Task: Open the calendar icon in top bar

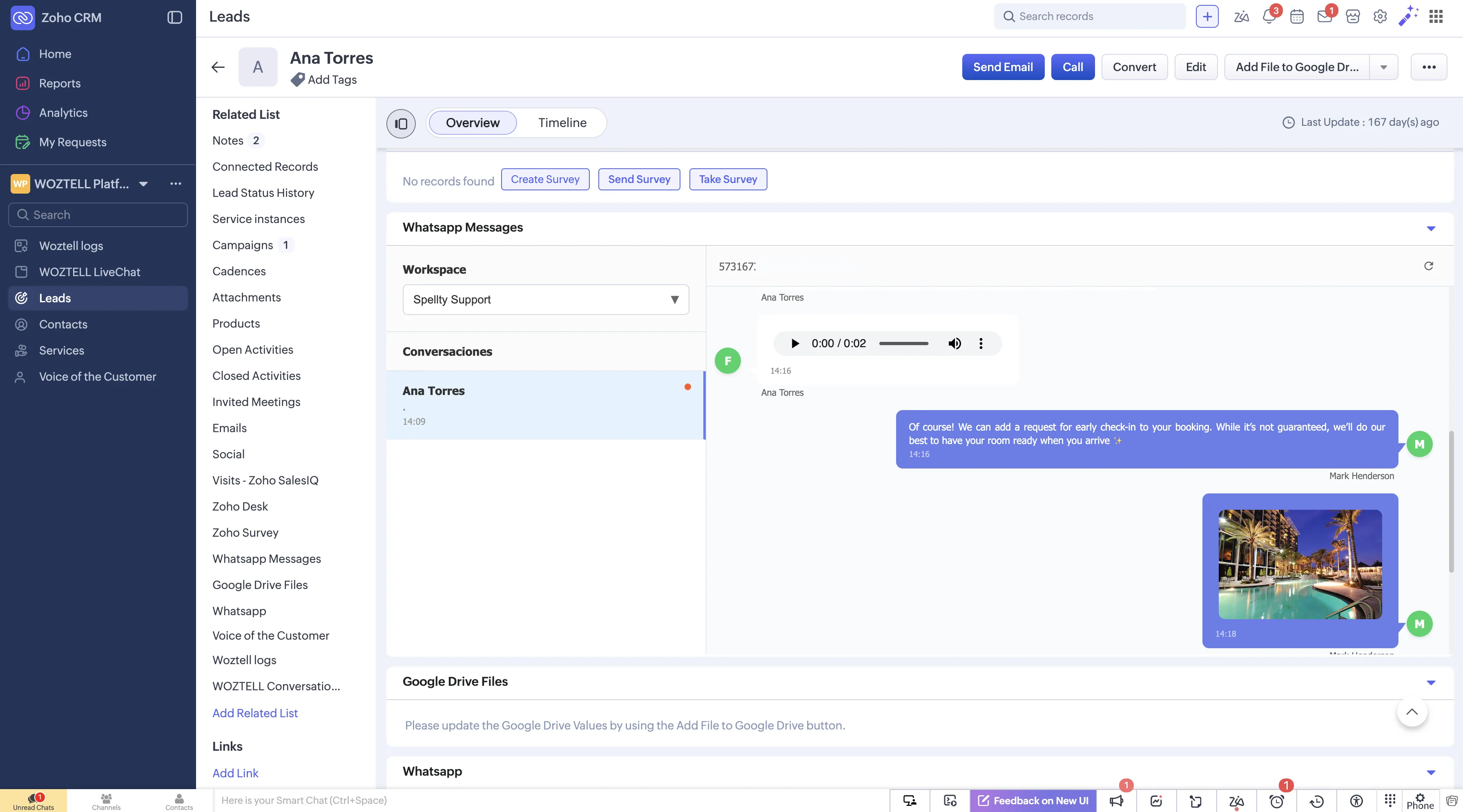Action: 1297,16
